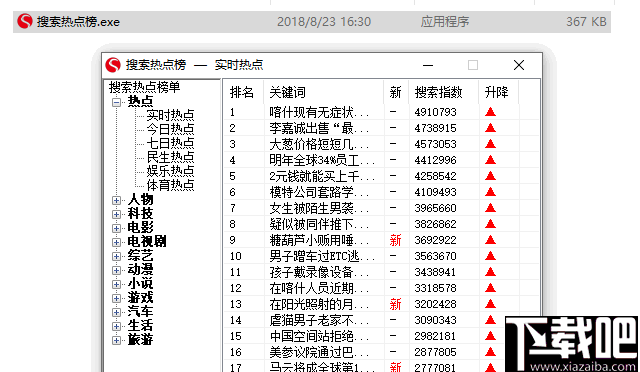Select the 电视剧 category label
The image size is (640, 372).
(147, 241)
